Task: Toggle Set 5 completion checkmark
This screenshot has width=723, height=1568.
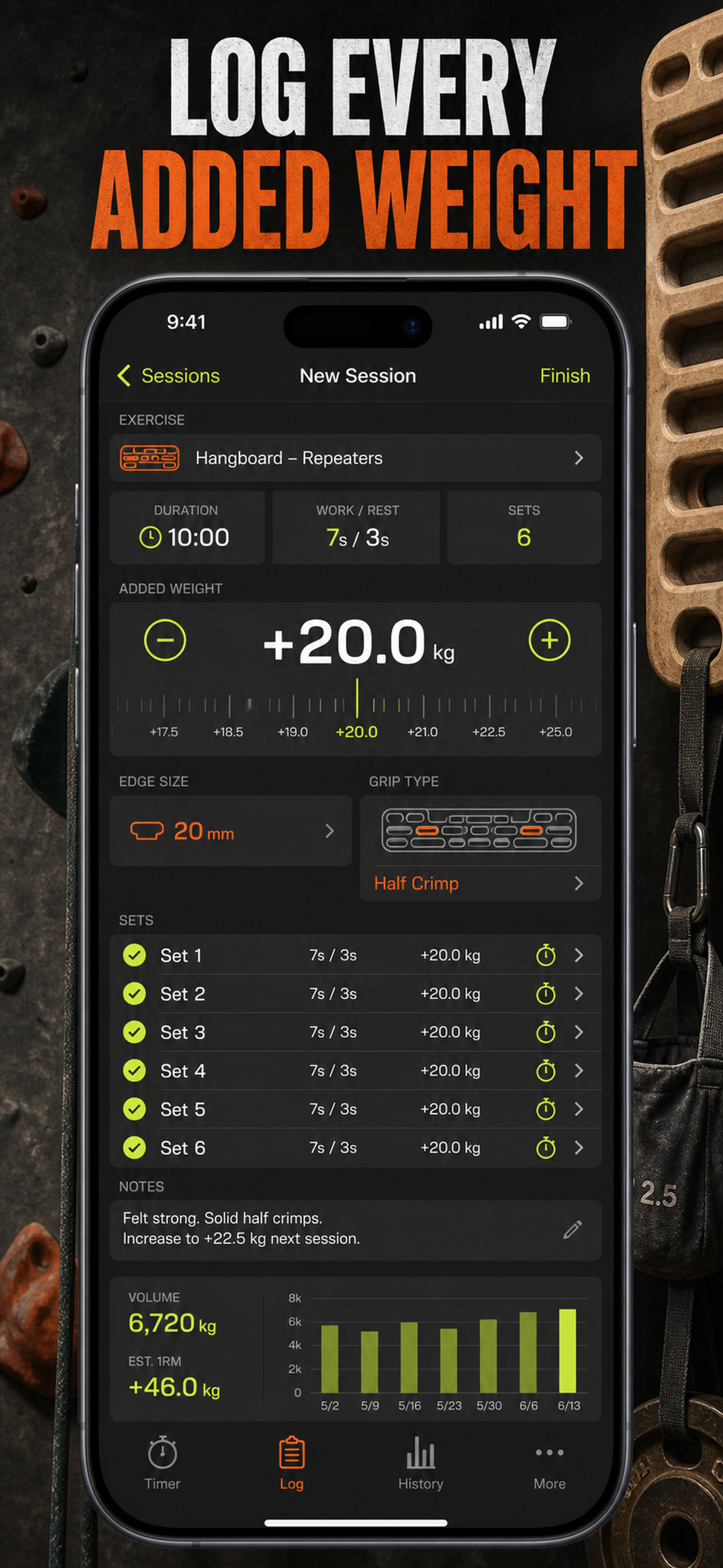Action: (135, 1109)
